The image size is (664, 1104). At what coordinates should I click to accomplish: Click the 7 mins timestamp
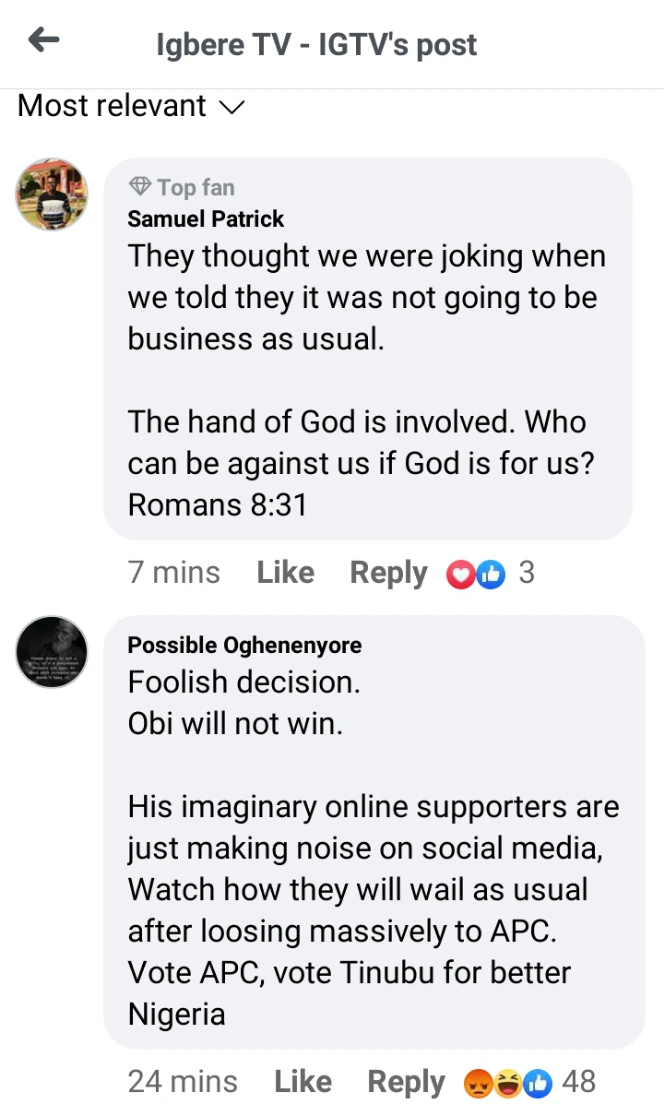coord(174,572)
